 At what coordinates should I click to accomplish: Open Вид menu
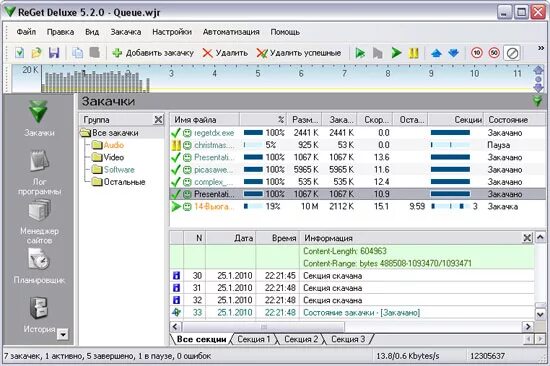pyautogui.click(x=92, y=32)
